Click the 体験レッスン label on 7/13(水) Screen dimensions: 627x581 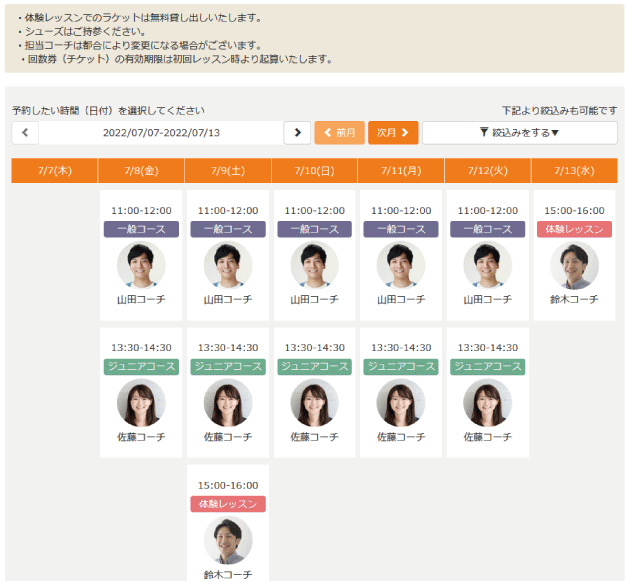coord(574,229)
